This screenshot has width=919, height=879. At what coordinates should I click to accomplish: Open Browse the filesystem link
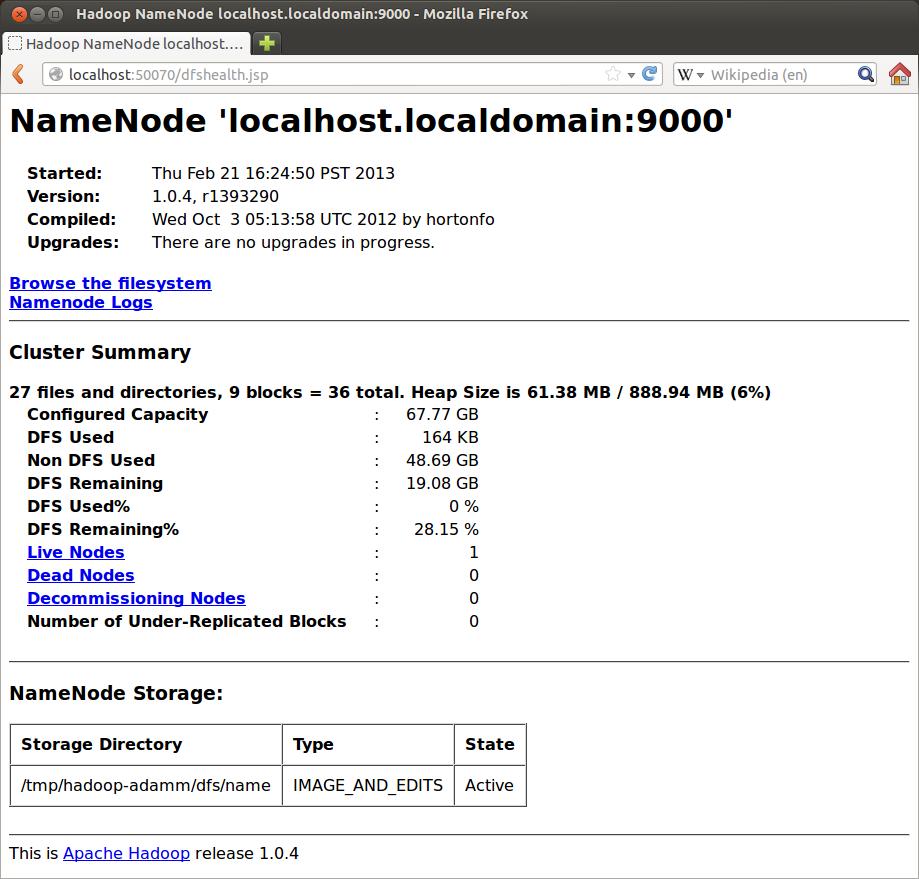110,283
